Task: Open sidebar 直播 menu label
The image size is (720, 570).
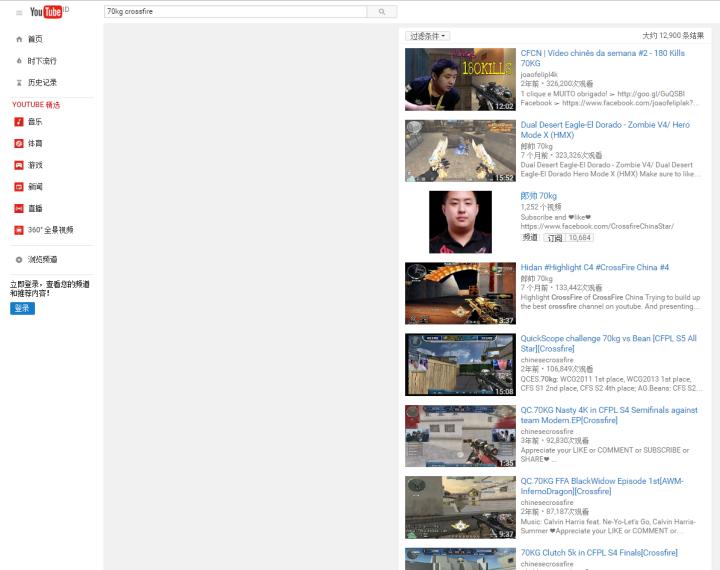Action: coord(35,208)
